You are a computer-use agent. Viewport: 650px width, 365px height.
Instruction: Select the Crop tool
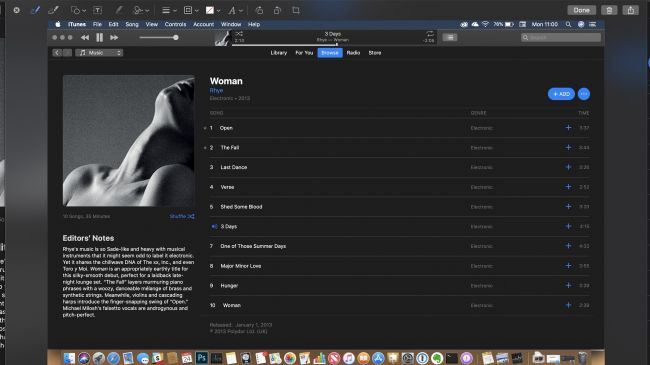296,10
